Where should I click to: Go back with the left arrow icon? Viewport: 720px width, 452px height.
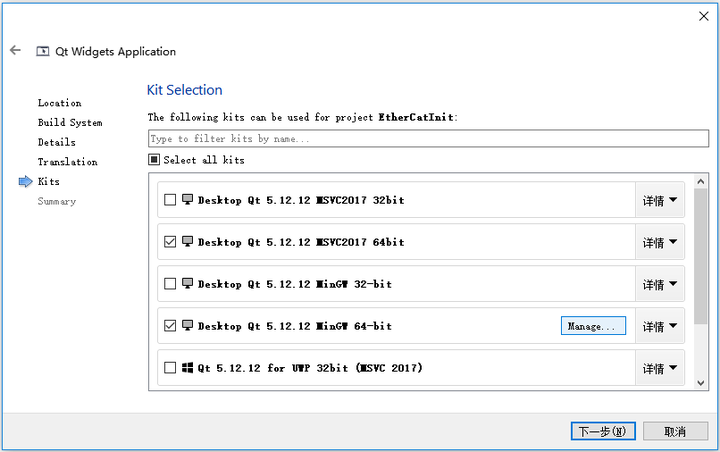tap(16, 50)
